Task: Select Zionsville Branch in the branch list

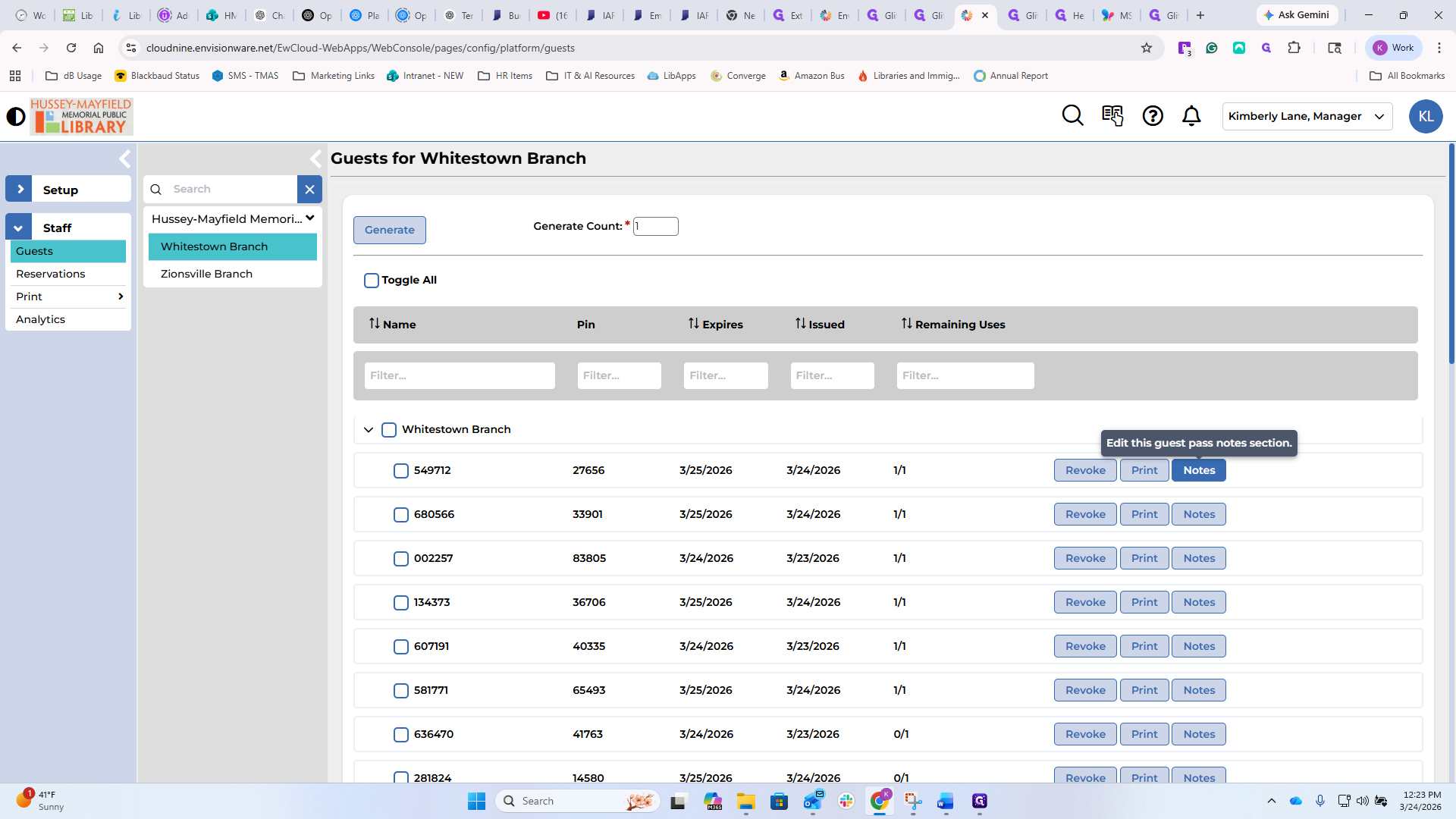Action: coord(206,274)
